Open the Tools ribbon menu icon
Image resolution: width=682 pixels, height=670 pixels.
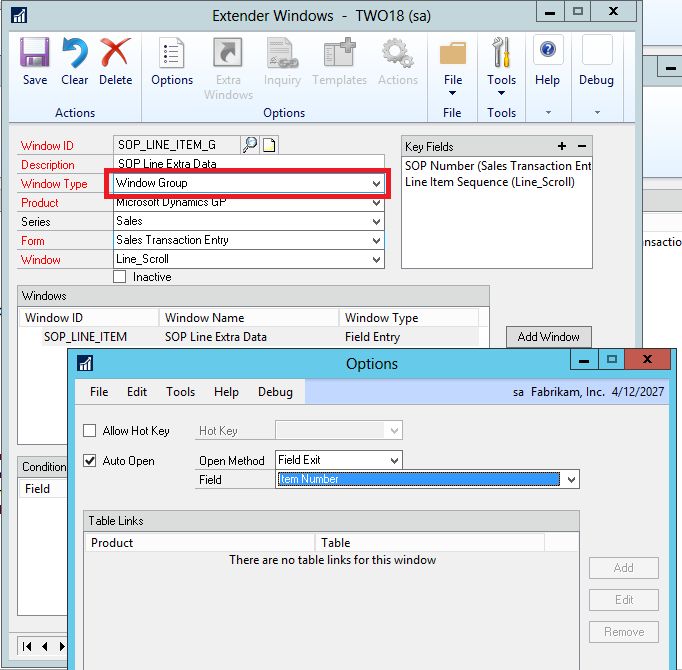[x=501, y=53]
